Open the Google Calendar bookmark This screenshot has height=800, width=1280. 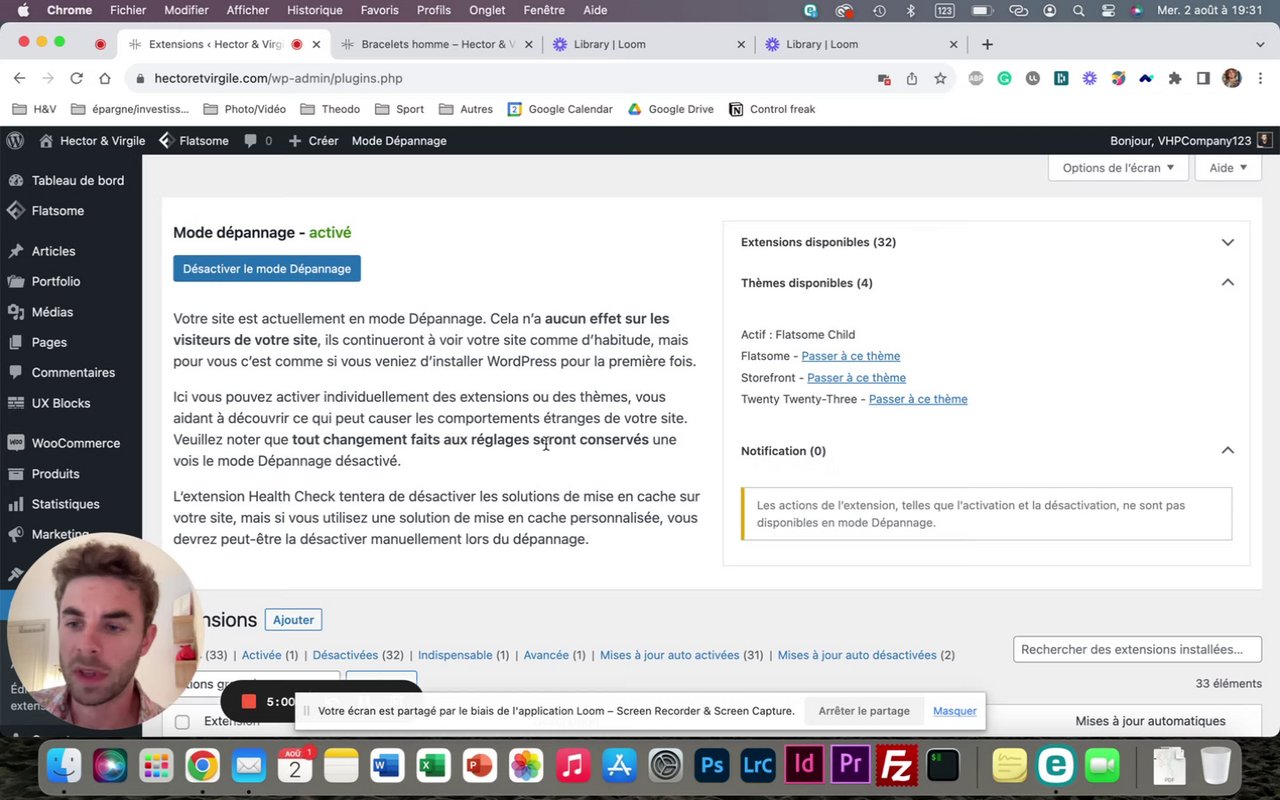coord(560,109)
